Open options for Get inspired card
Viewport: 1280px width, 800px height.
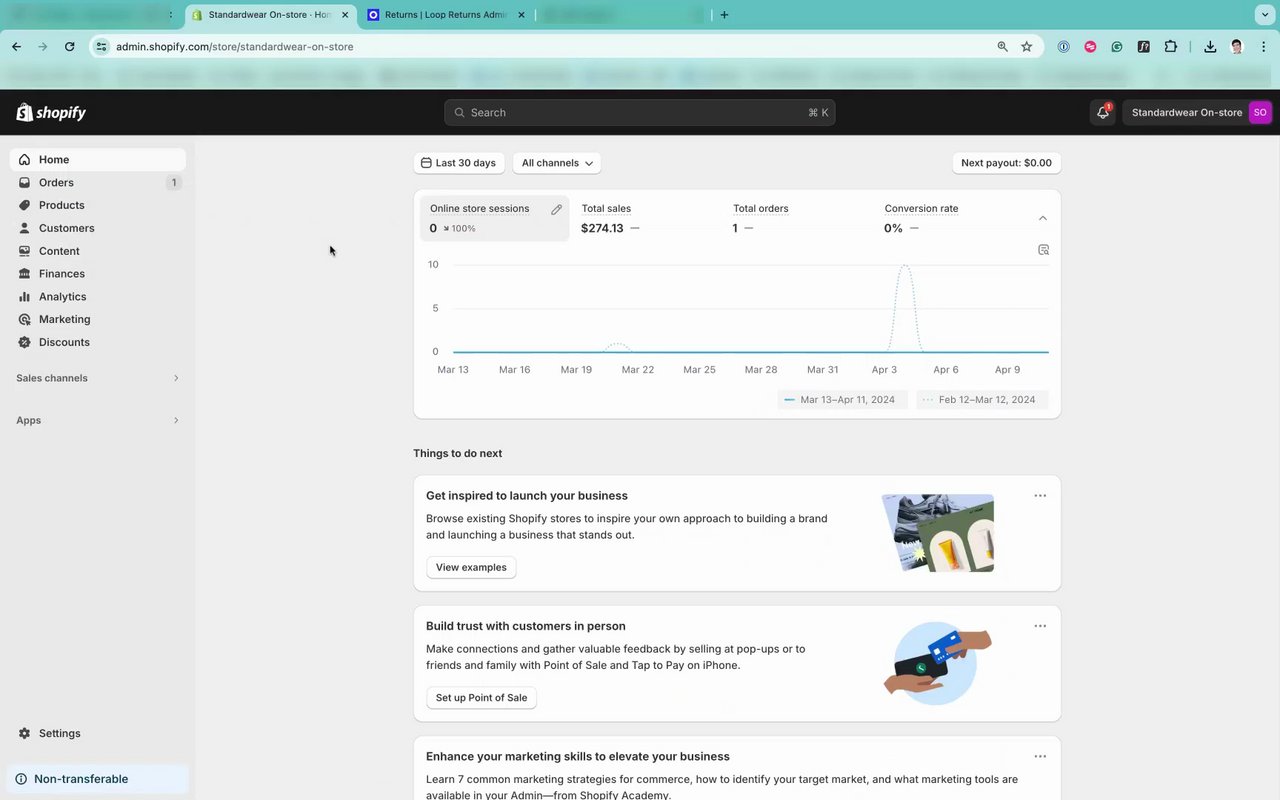[1040, 496]
